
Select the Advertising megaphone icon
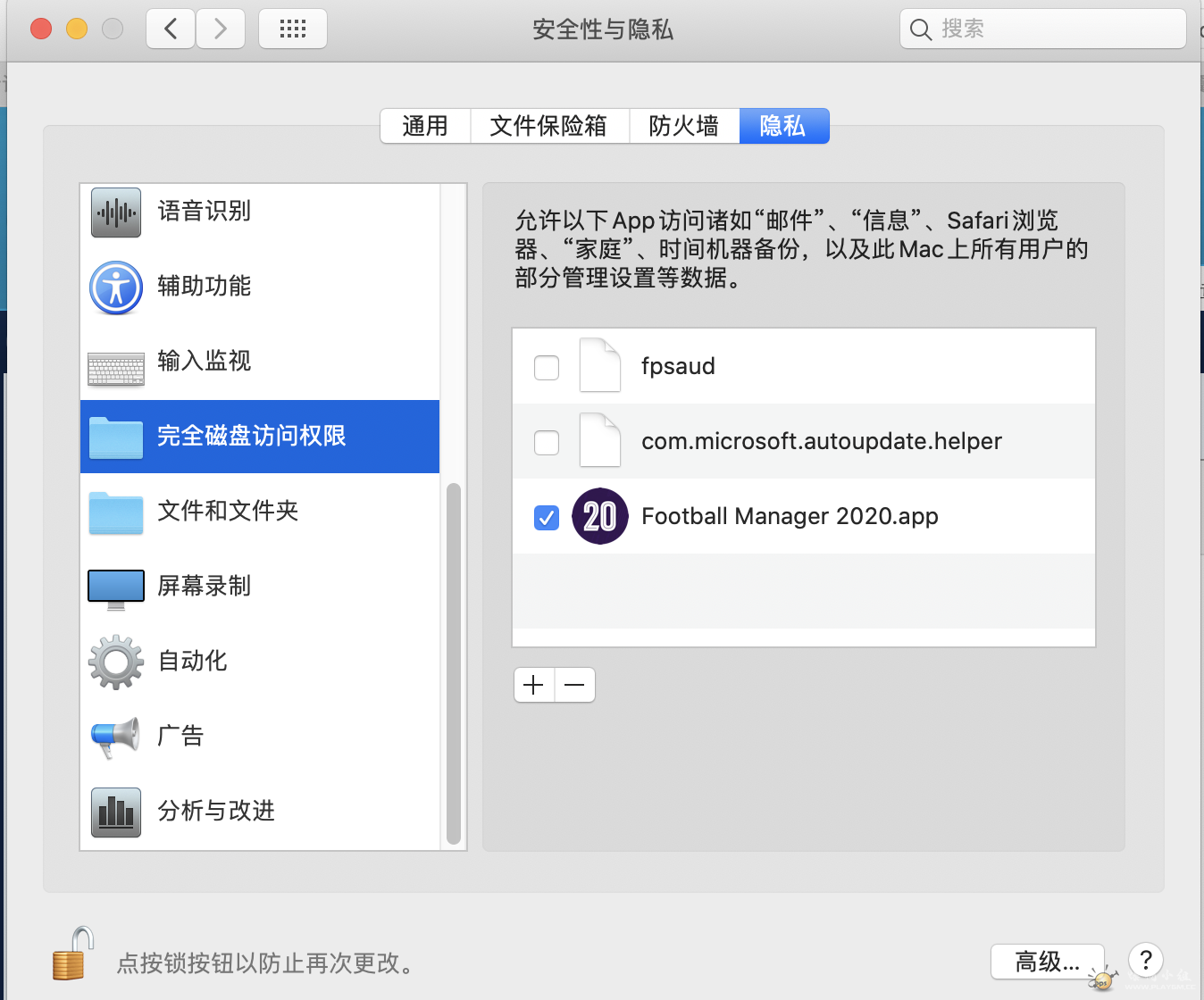116,737
